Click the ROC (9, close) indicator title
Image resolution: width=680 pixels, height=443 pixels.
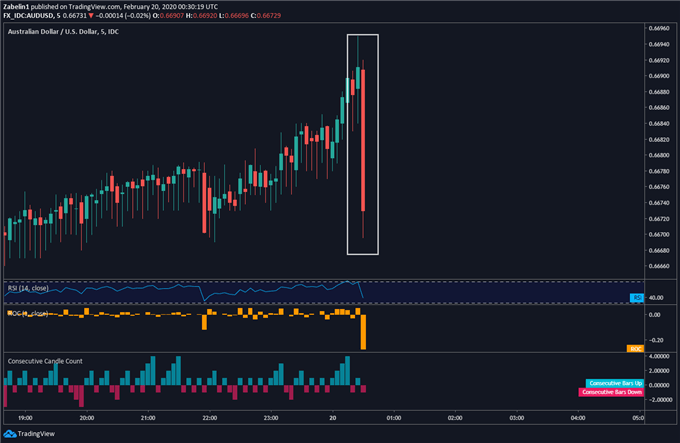(x=28, y=313)
